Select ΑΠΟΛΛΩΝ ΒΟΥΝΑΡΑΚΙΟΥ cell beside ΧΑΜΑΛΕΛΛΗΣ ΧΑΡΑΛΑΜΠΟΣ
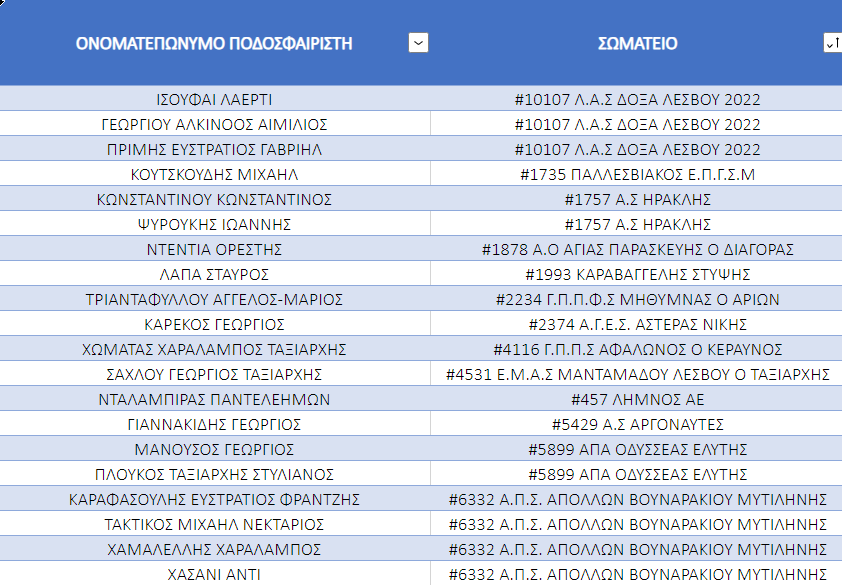The width and height of the screenshot is (842, 585). pos(636,548)
